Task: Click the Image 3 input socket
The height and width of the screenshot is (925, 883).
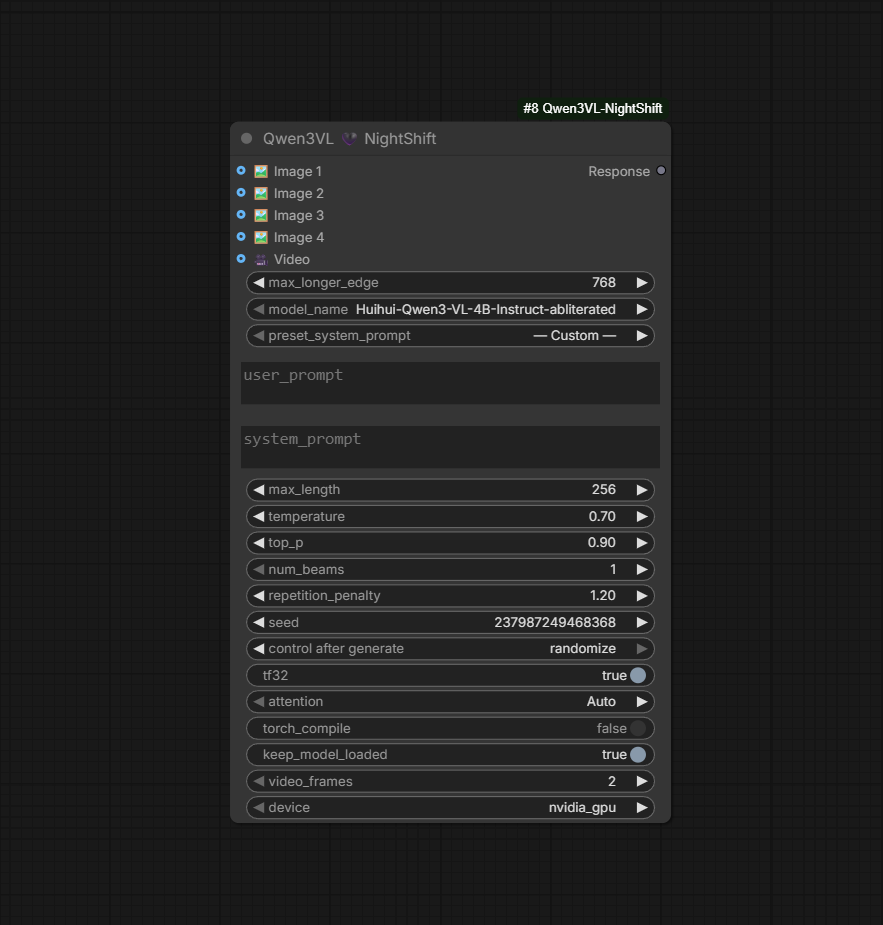Action: (x=241, y=215)
